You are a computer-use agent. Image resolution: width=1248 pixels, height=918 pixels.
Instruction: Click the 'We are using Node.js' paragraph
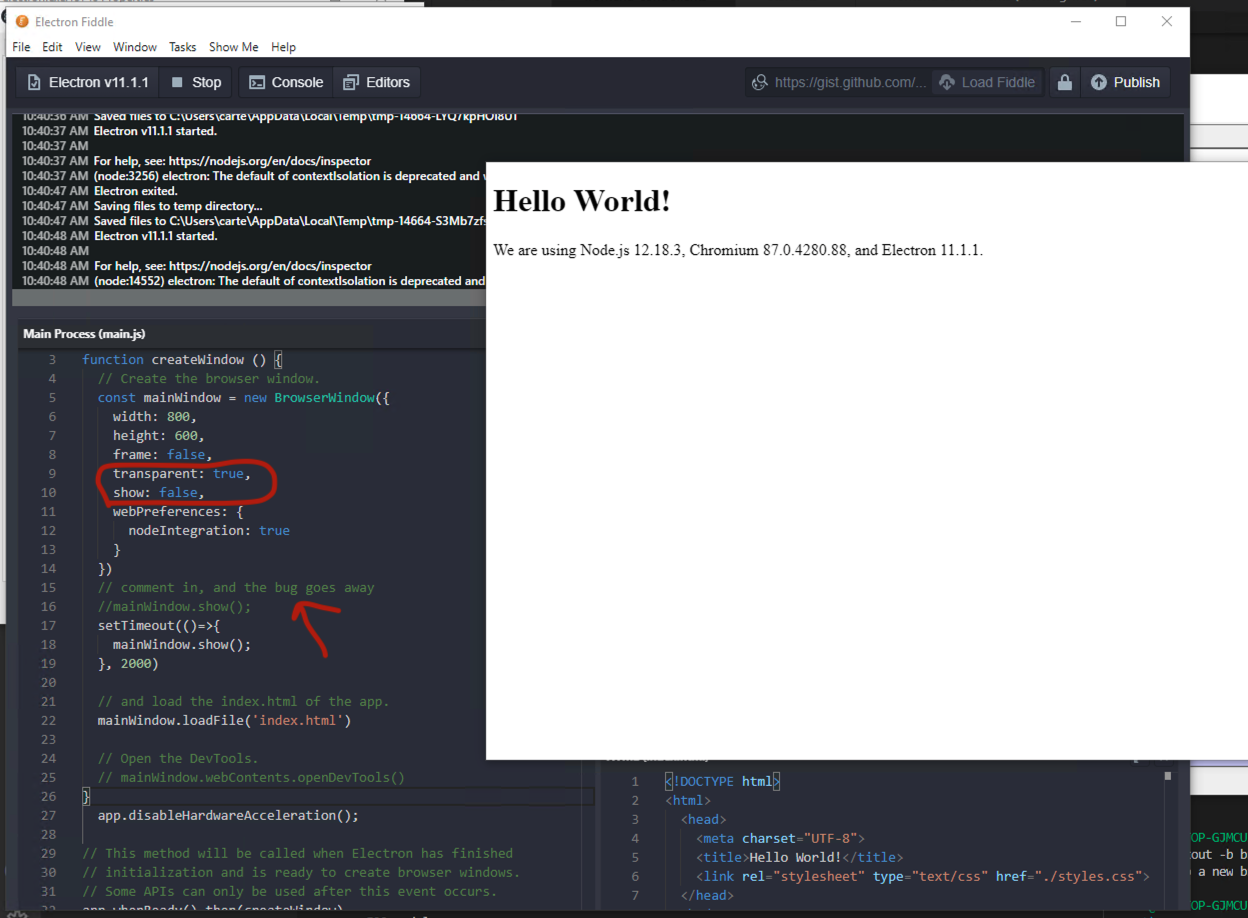(738, 250)
